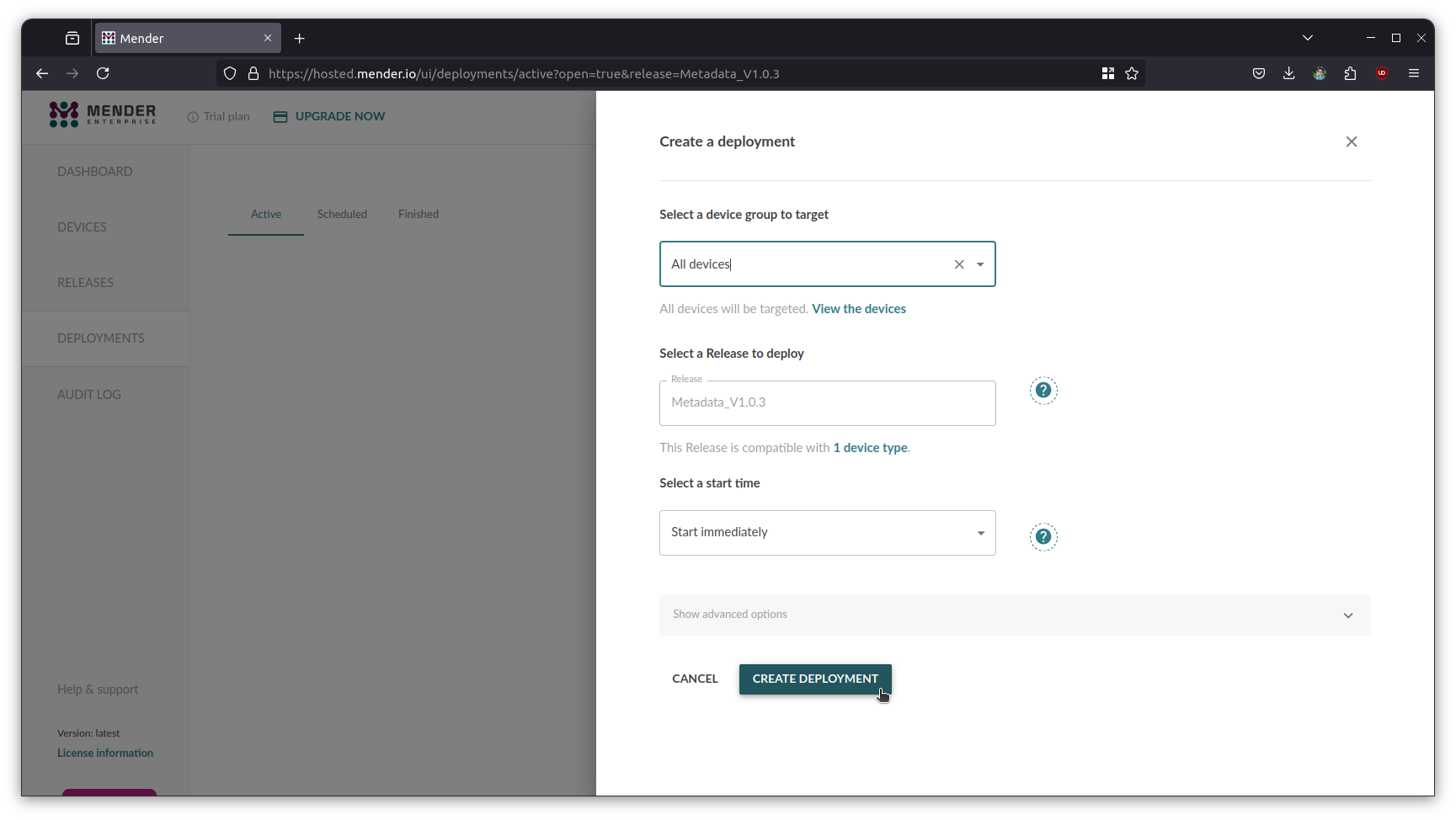Reload the current page
1456x820 pixels.
point(103,73)
